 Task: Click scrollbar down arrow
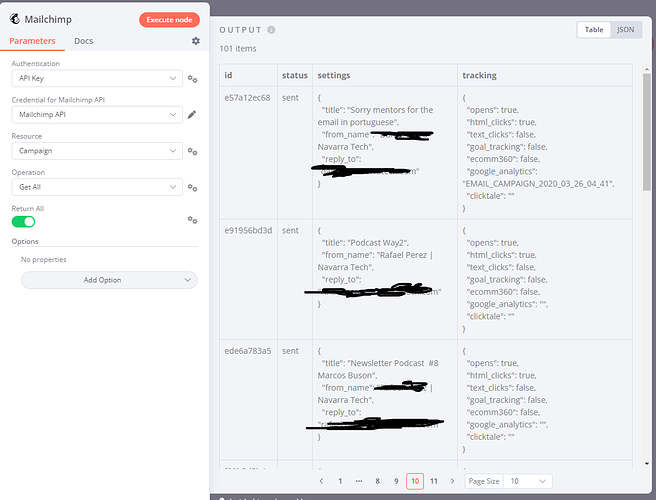pyautogui.click(x=647, y=464)
